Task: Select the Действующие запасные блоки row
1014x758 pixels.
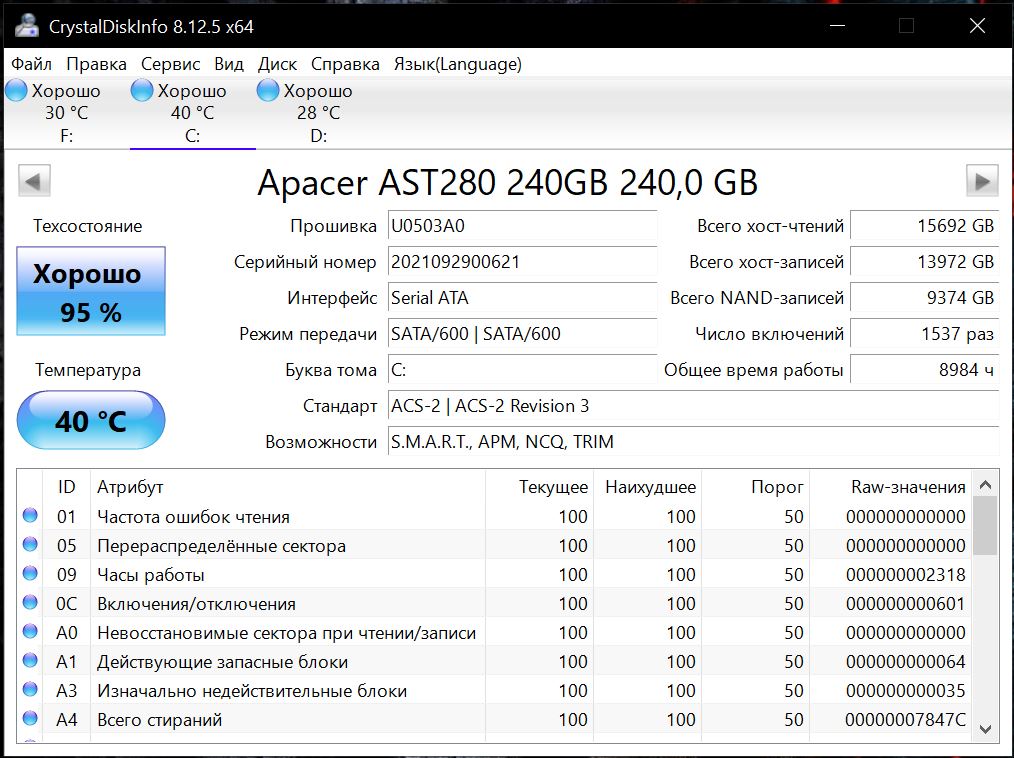Action: click(494, 661)
